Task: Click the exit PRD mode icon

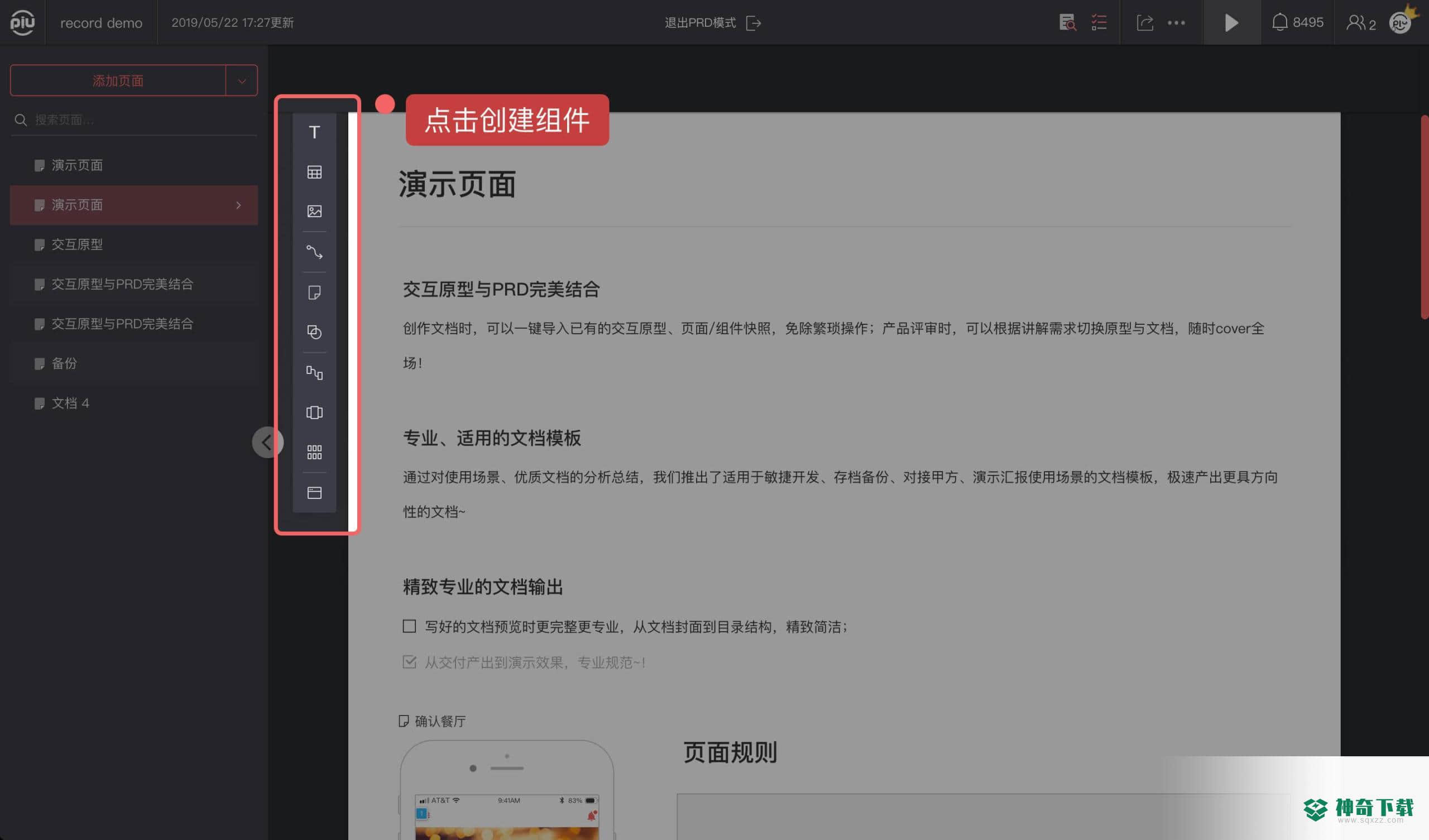Action: [753, 23]
